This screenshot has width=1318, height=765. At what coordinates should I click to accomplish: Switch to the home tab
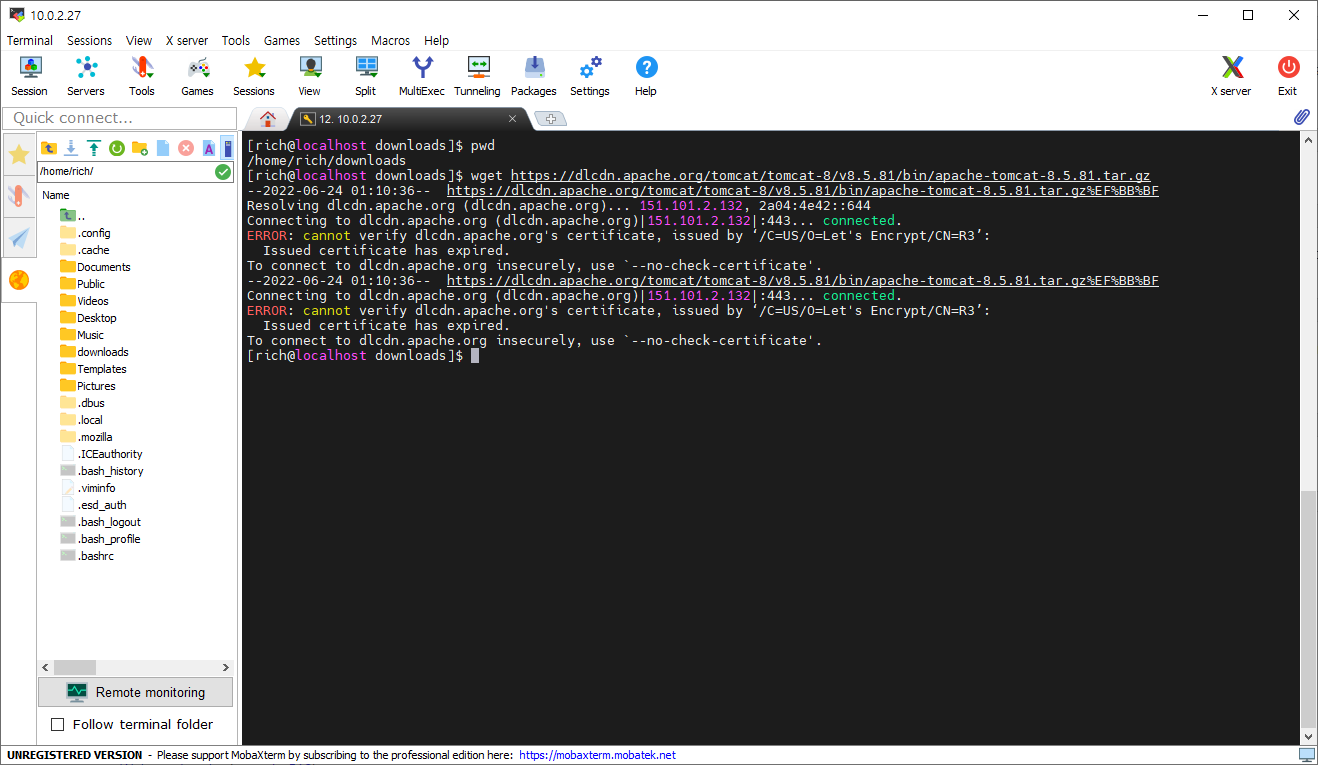(x=268, y=118)
